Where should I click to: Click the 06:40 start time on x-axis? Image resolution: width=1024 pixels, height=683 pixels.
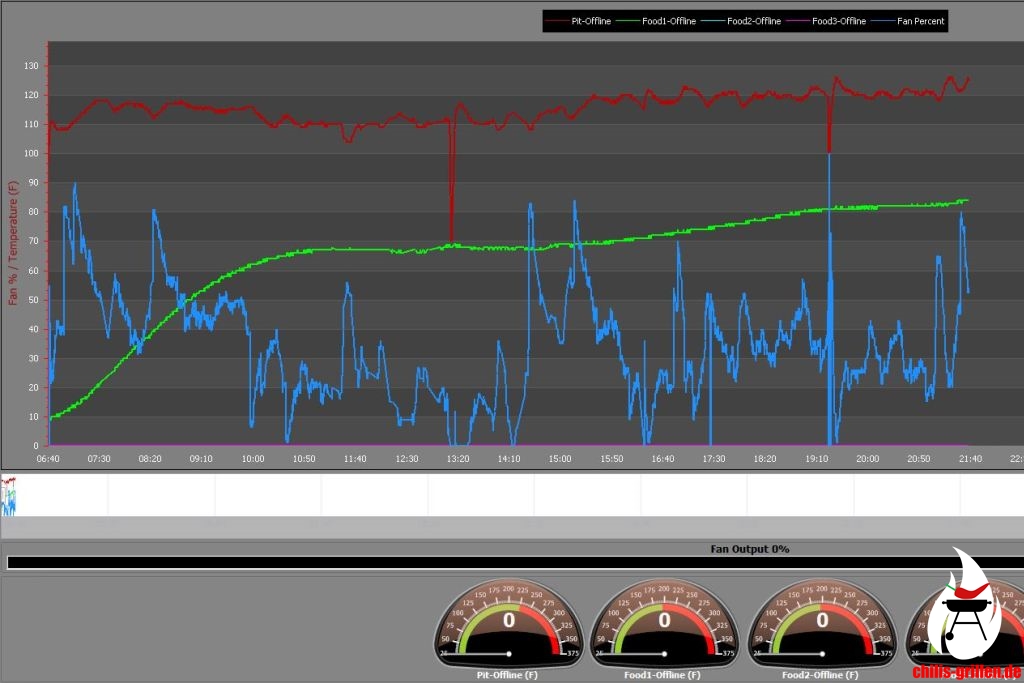pos(48,459)
